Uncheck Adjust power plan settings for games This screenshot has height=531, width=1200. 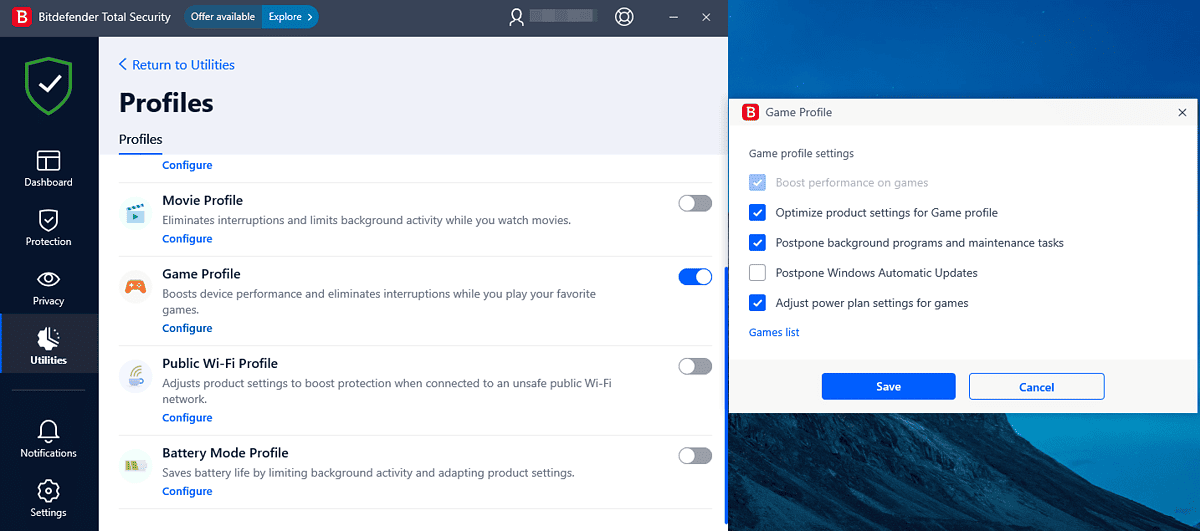click(x=758, y=303)
